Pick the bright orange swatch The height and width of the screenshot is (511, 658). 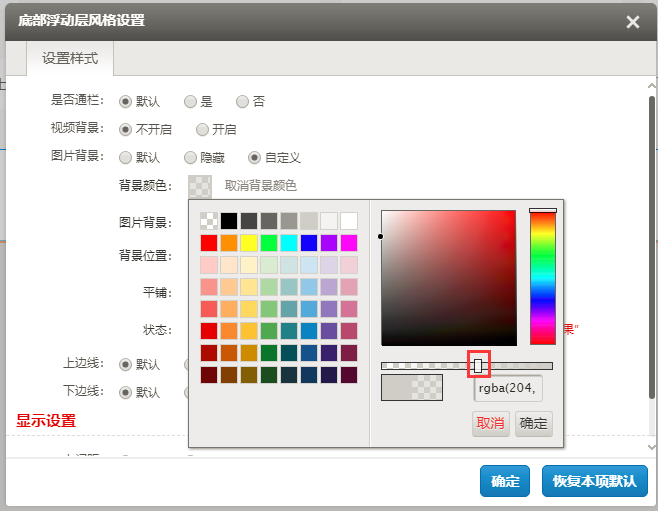click(229, 243)
